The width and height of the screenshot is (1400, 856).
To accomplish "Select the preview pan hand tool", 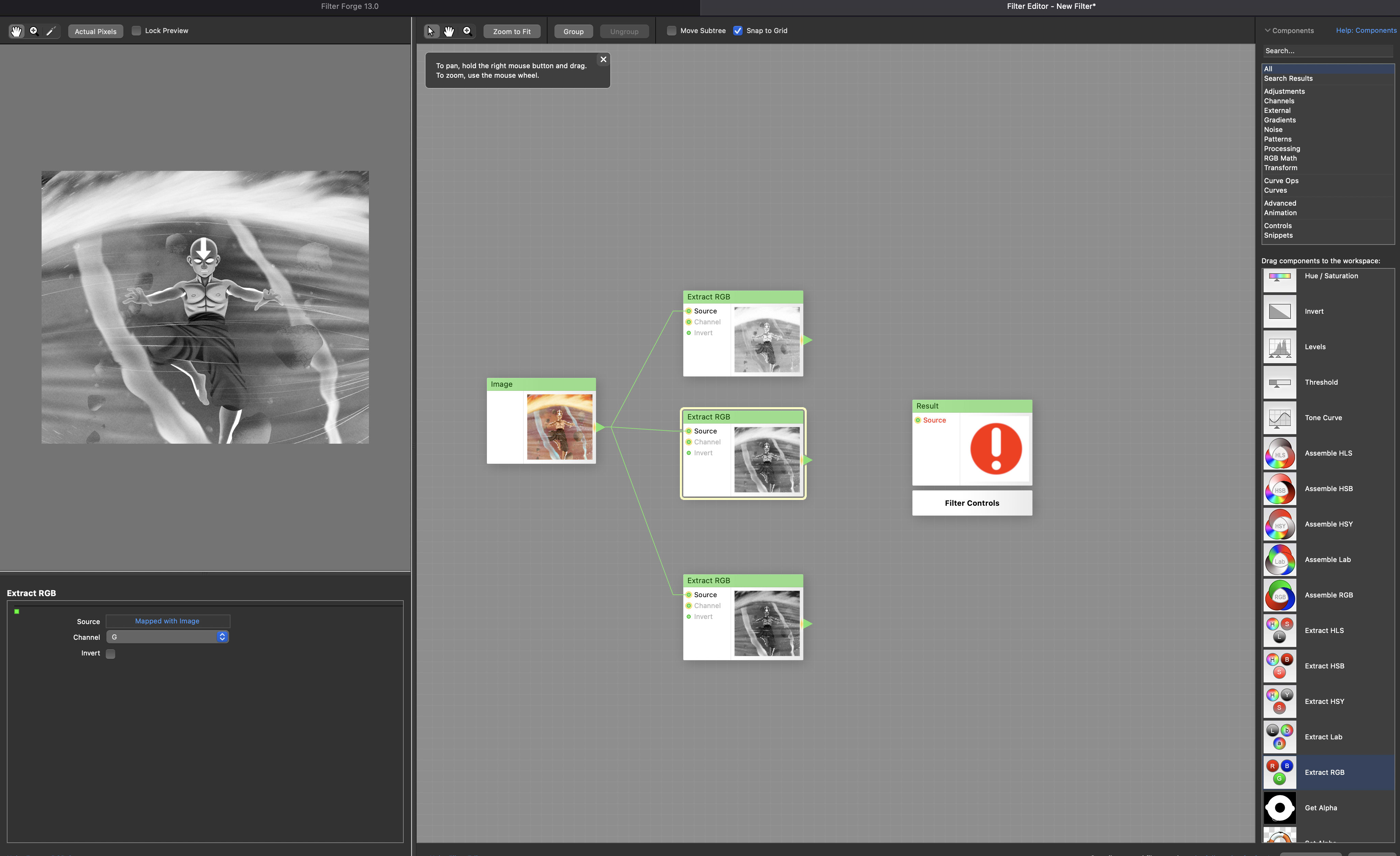I will pyautogui.click(x=16, y=31).
